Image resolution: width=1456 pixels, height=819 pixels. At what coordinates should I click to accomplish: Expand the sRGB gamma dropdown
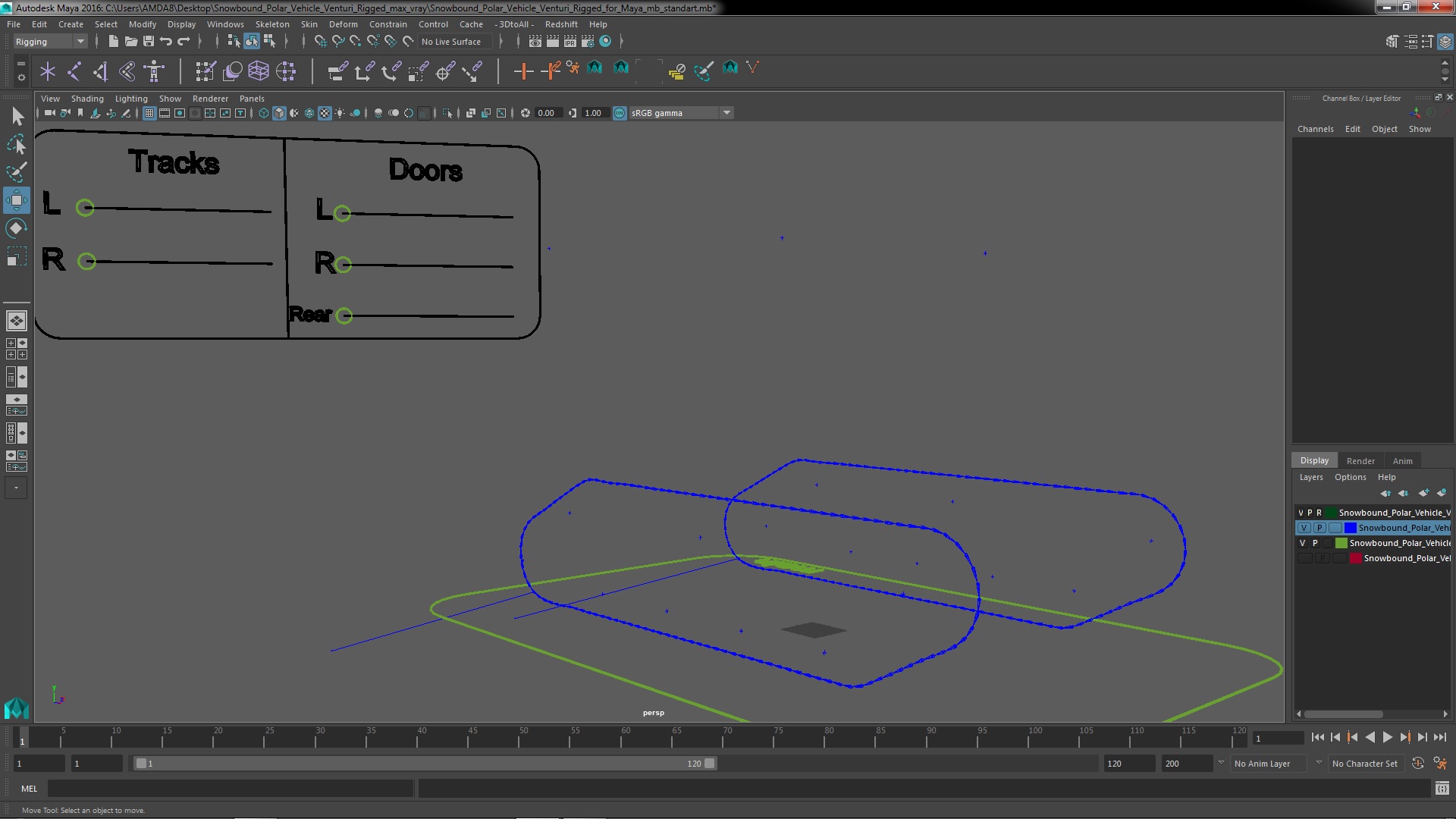click(x=726, y=113)
